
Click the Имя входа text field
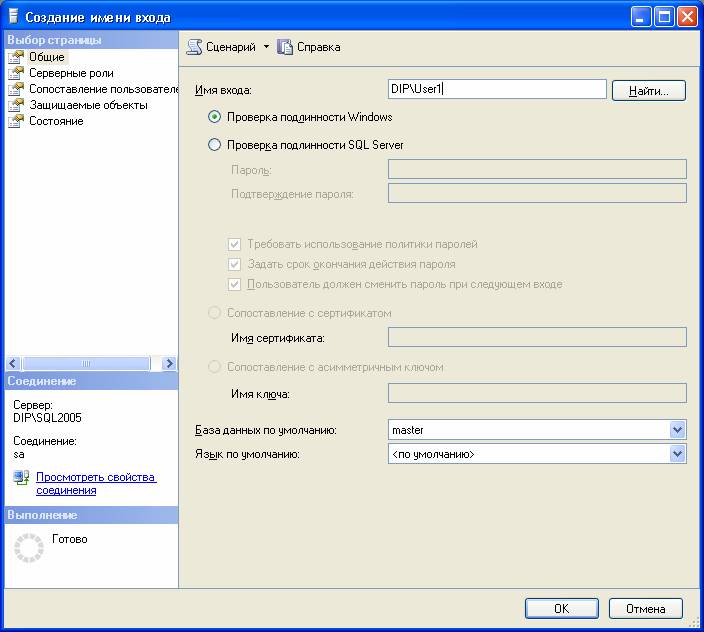click(496, 90)
